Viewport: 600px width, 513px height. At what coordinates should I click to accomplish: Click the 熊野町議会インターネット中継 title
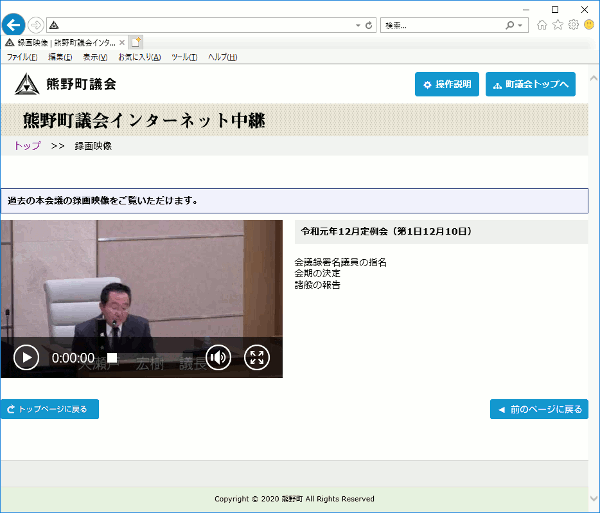(144, 120)
